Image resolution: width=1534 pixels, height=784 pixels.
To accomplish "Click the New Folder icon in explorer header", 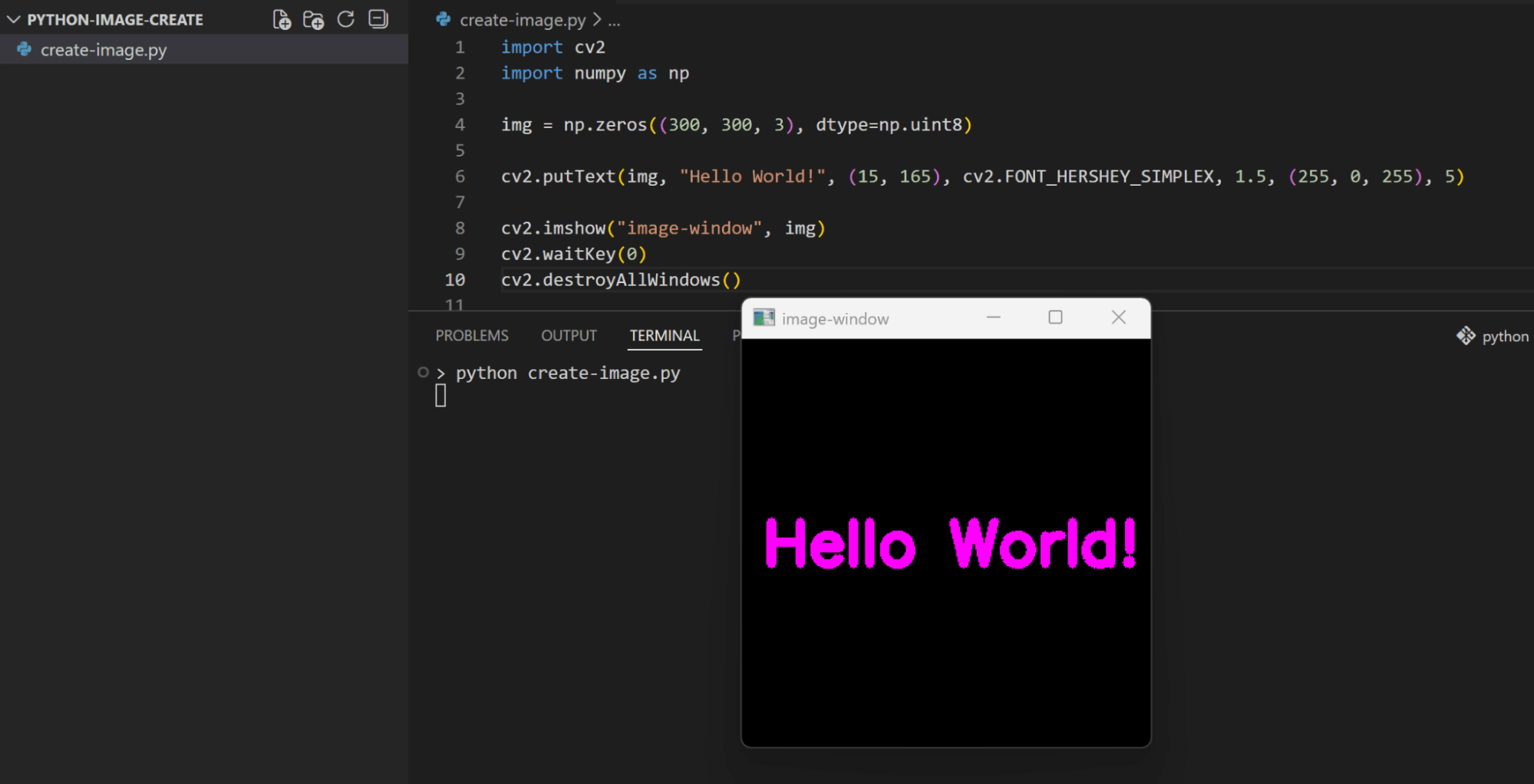I will (313, 20).
